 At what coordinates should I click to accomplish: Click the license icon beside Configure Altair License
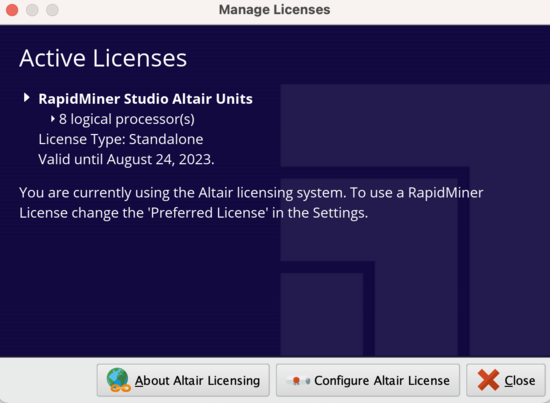pos(298,380)
